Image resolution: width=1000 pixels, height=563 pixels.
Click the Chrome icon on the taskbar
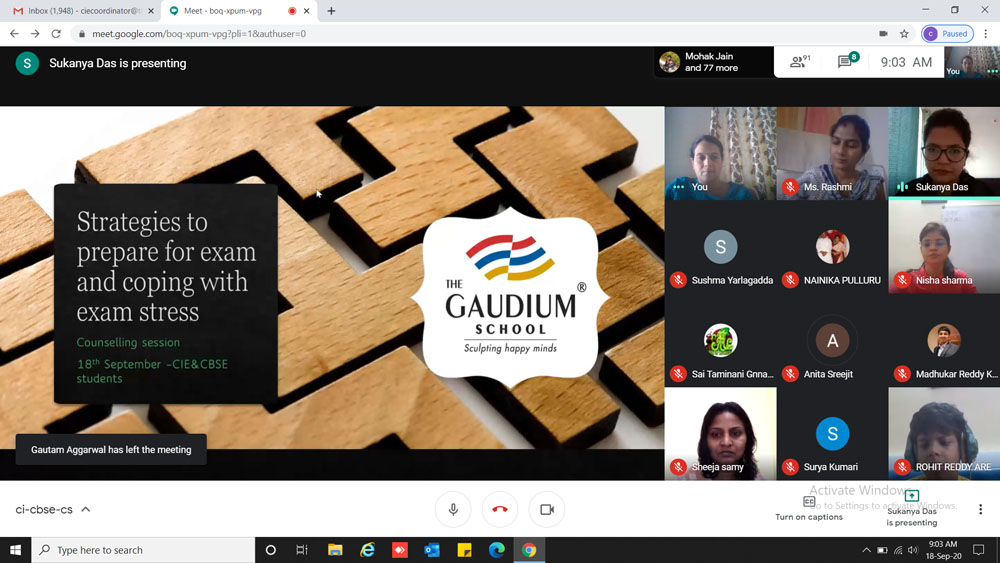click(529, 550)
